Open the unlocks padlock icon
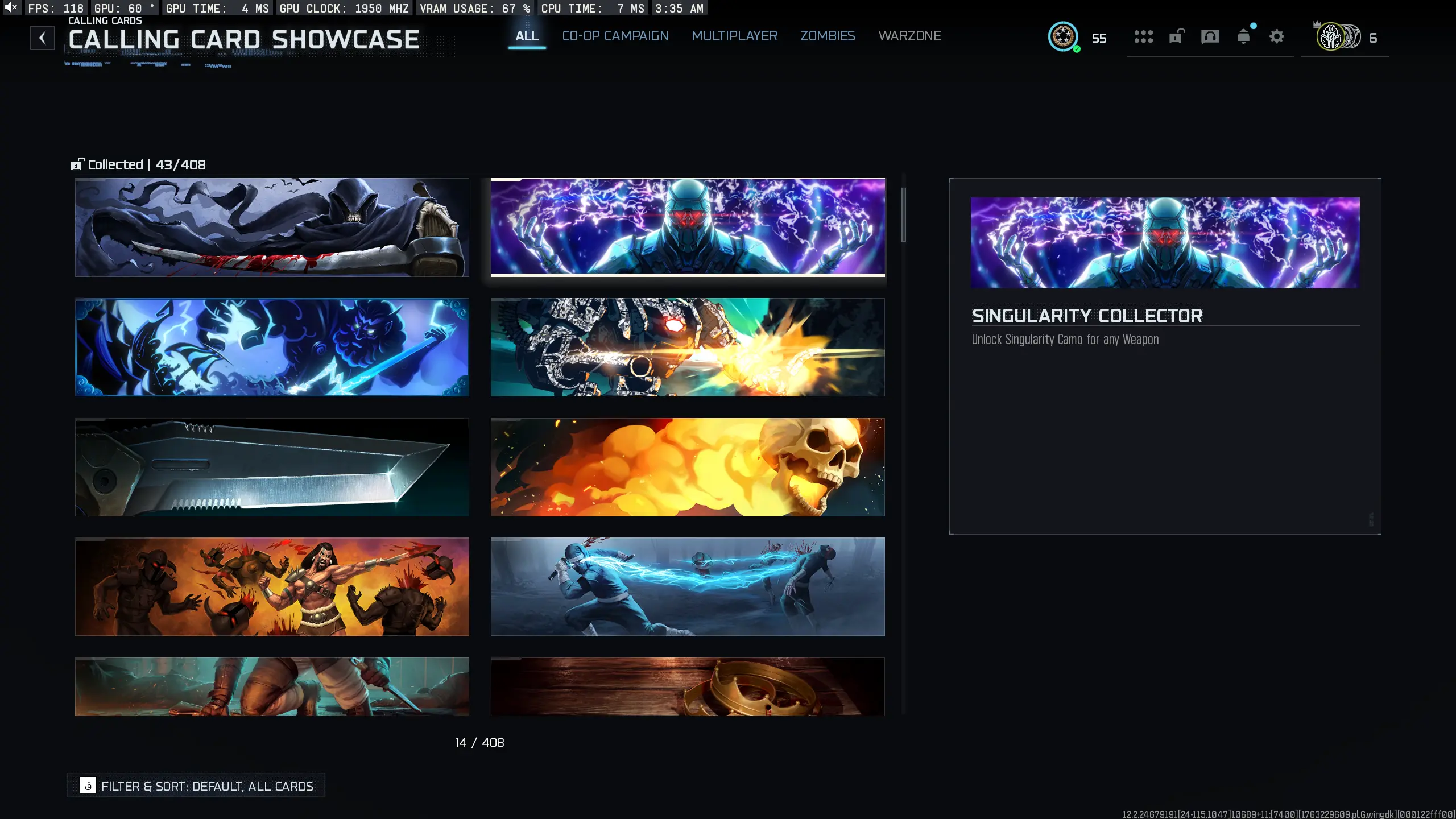 1176,37
